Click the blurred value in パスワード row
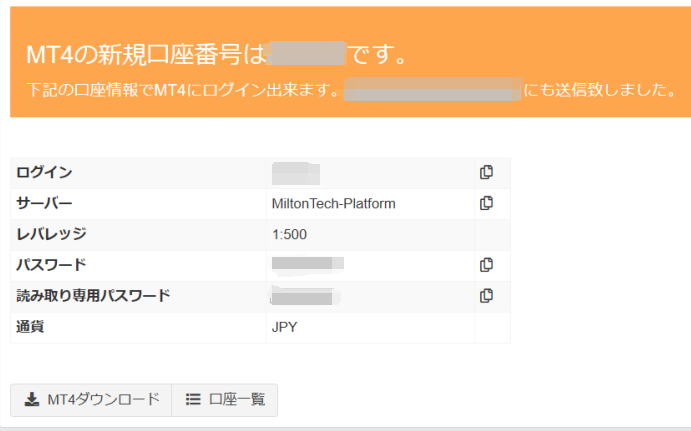 click(308, 265)
